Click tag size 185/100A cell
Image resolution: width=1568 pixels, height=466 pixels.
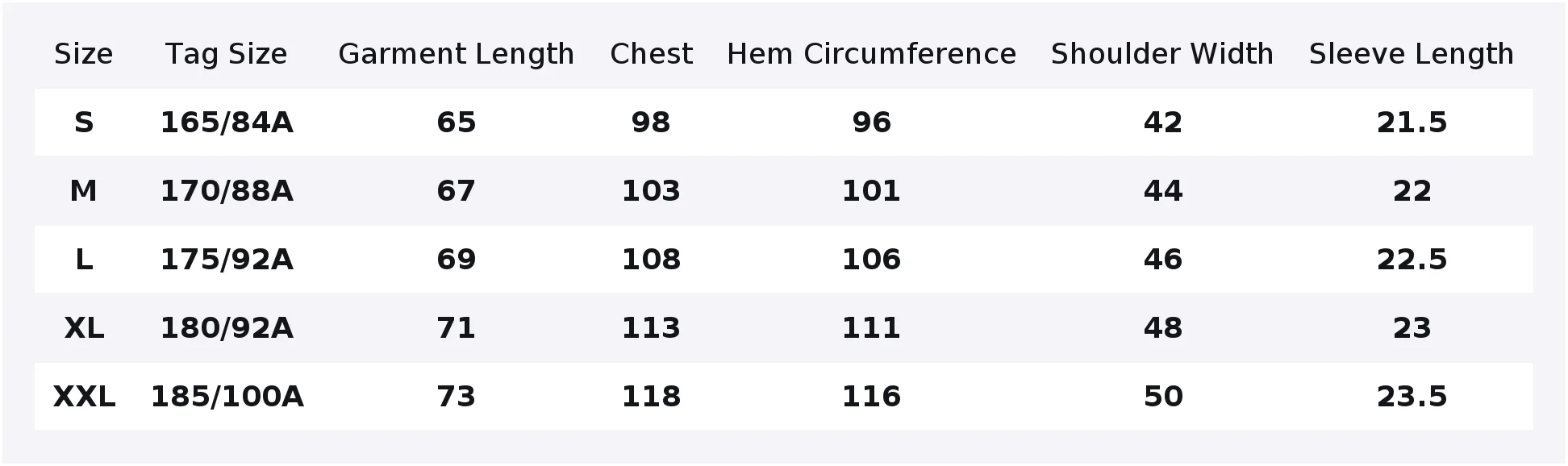tap(227, 397)
